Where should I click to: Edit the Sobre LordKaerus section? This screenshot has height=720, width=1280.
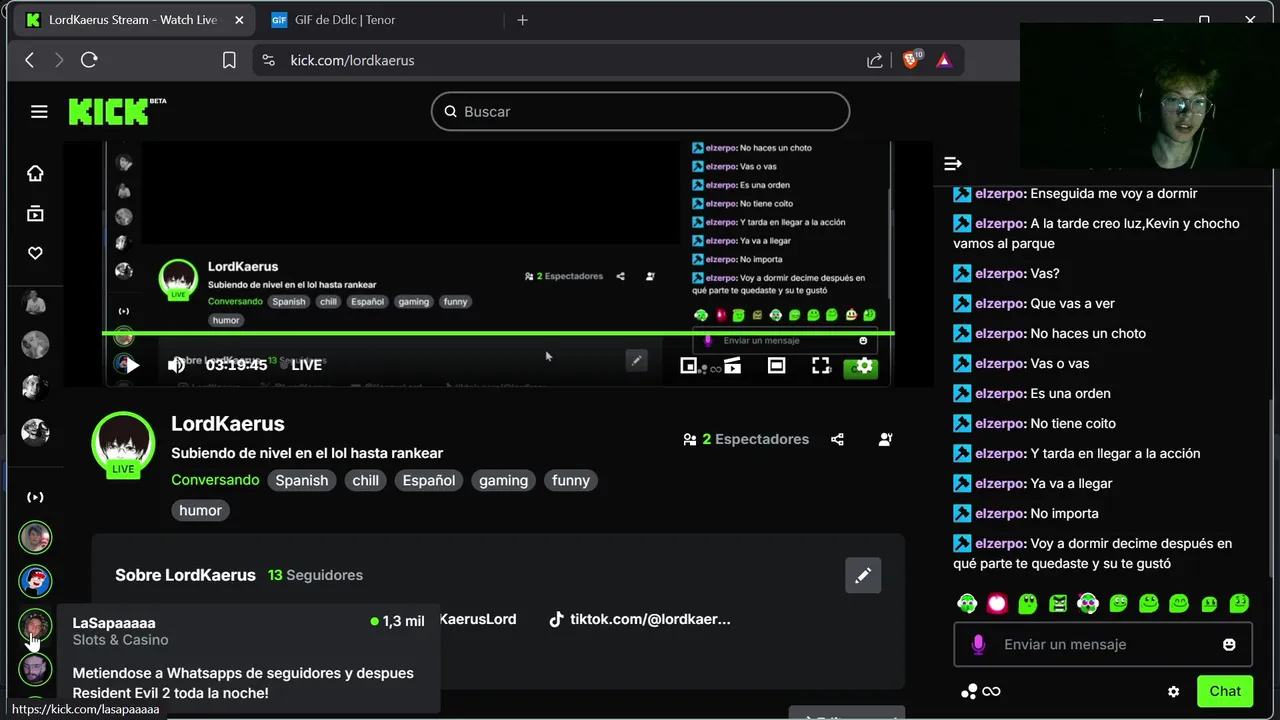(863, 575)
